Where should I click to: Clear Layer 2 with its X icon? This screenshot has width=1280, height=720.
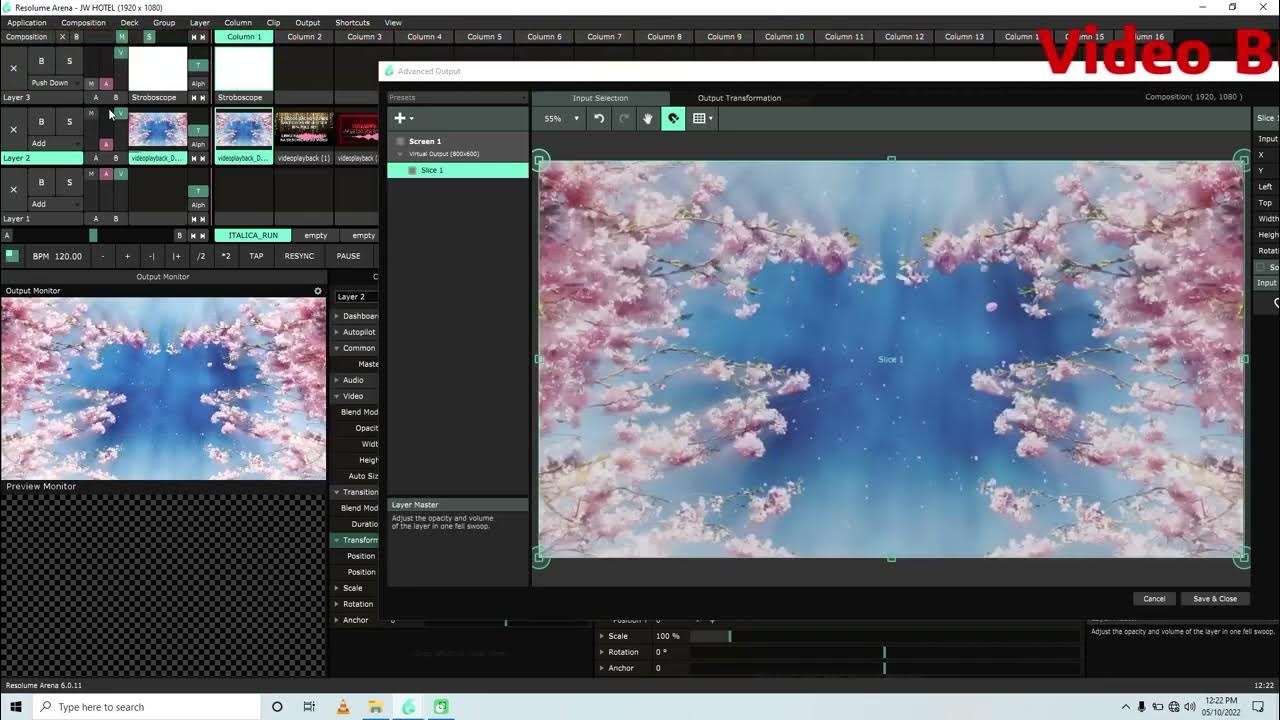13,130
